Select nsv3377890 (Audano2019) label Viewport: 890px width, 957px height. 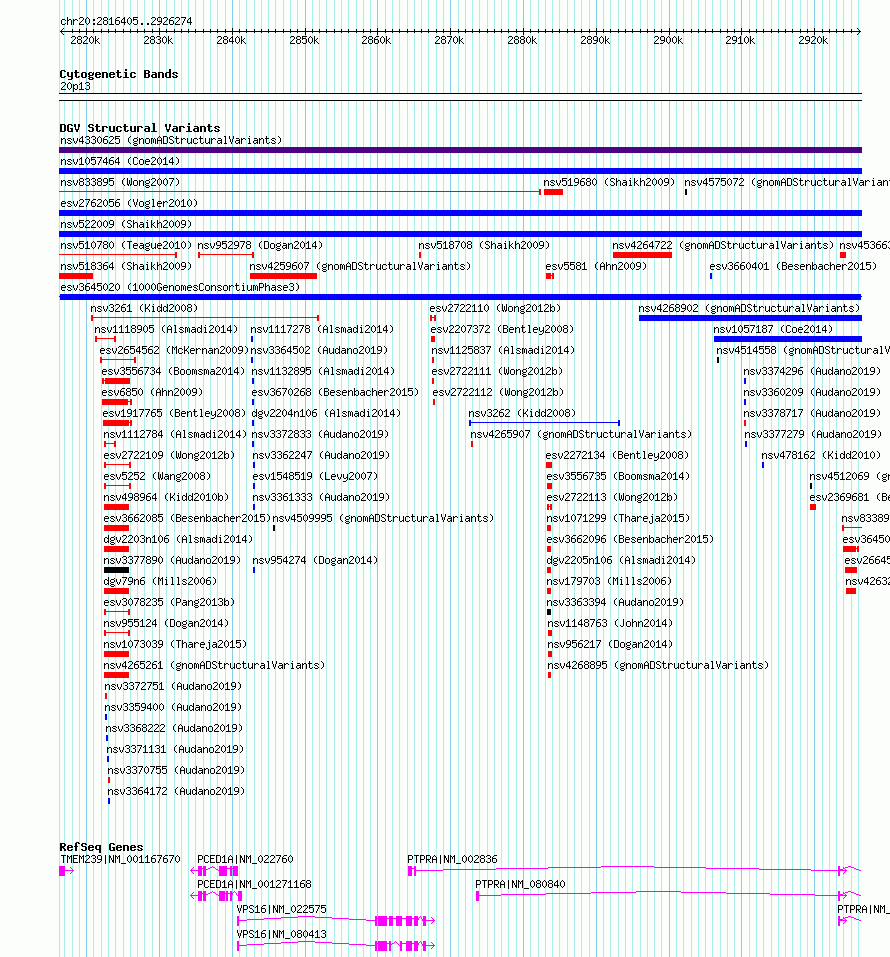(x=172, y=560)
